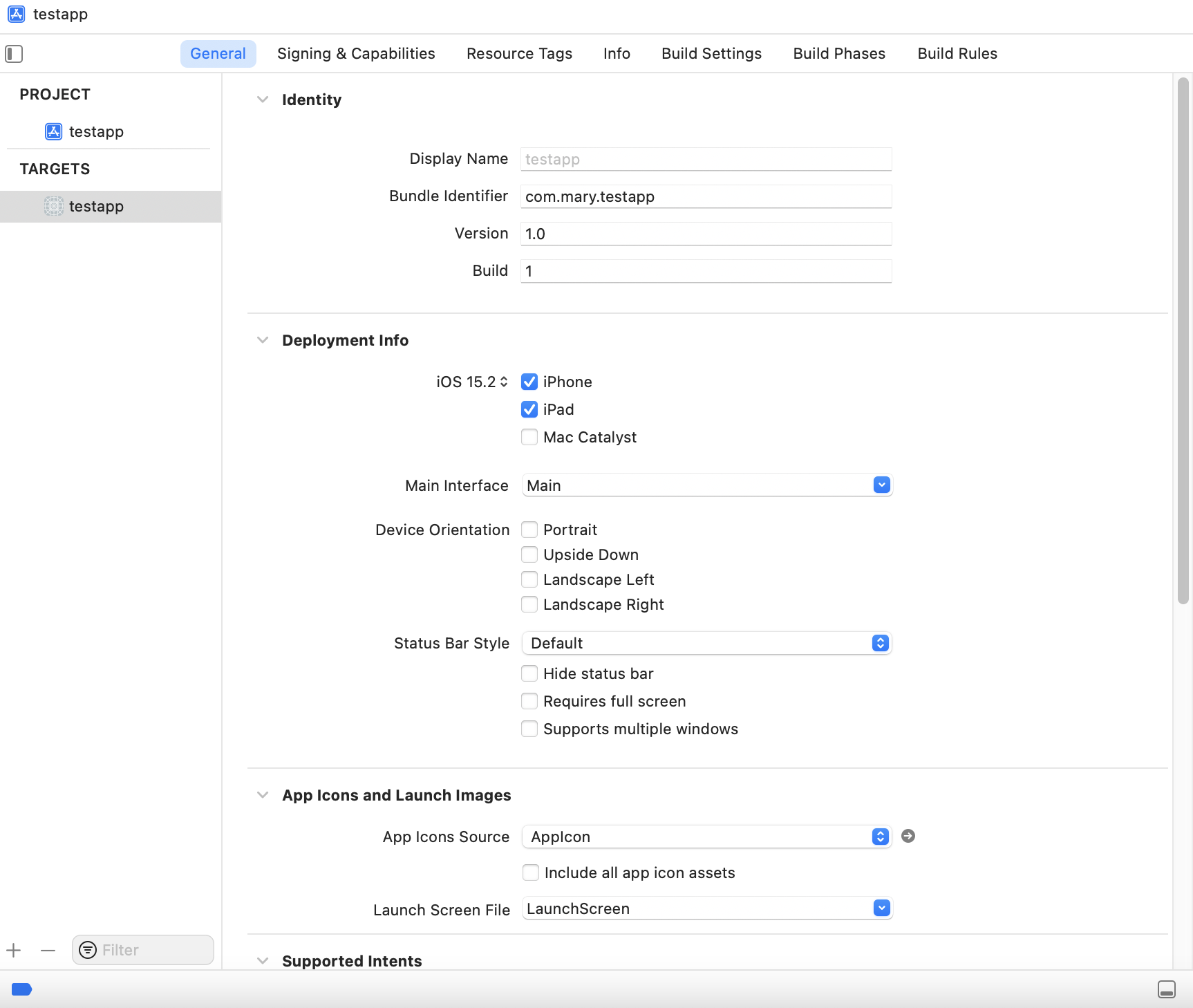Screen dimensions: 1193x1008
Task: Collapse the Deployment Info section
Action: 263,340
